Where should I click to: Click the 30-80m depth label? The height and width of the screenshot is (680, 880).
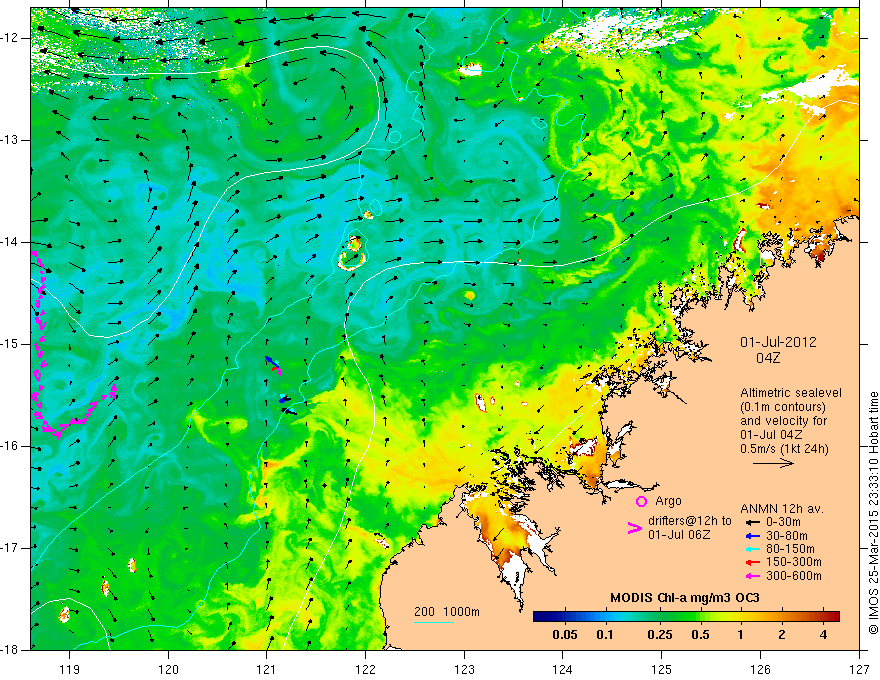(787, 536)
